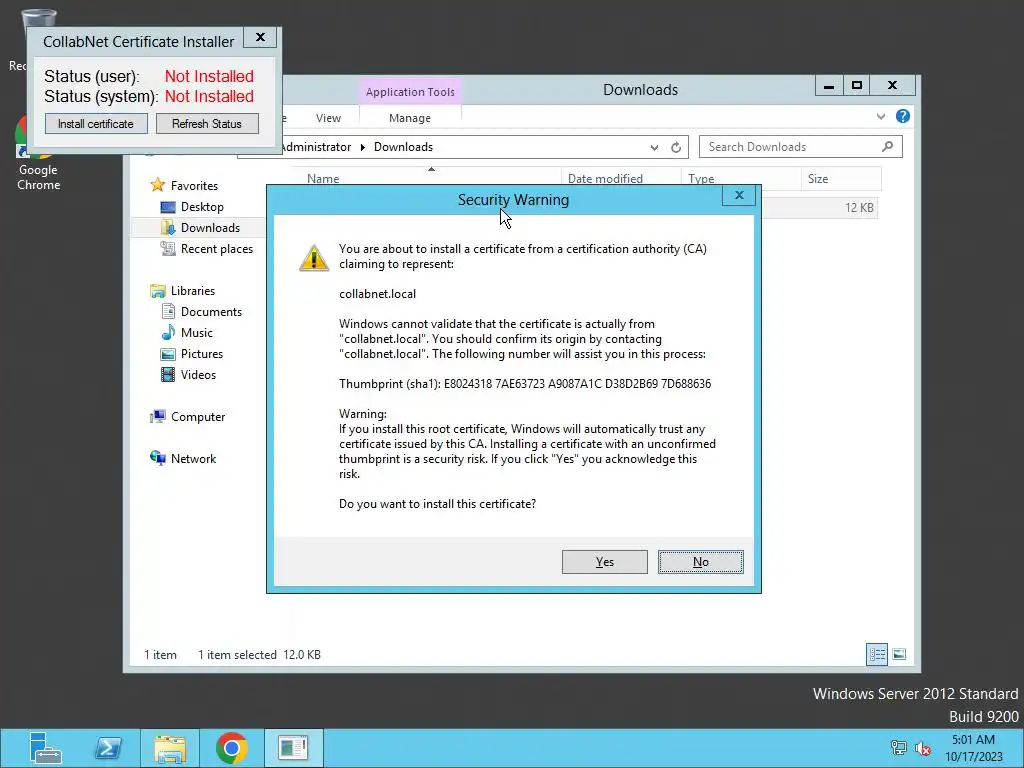Image resolution: width=1024 pixels, height=768 pixels.
Task: Select Desktop in the Favorites list
Action: (202, 207)
